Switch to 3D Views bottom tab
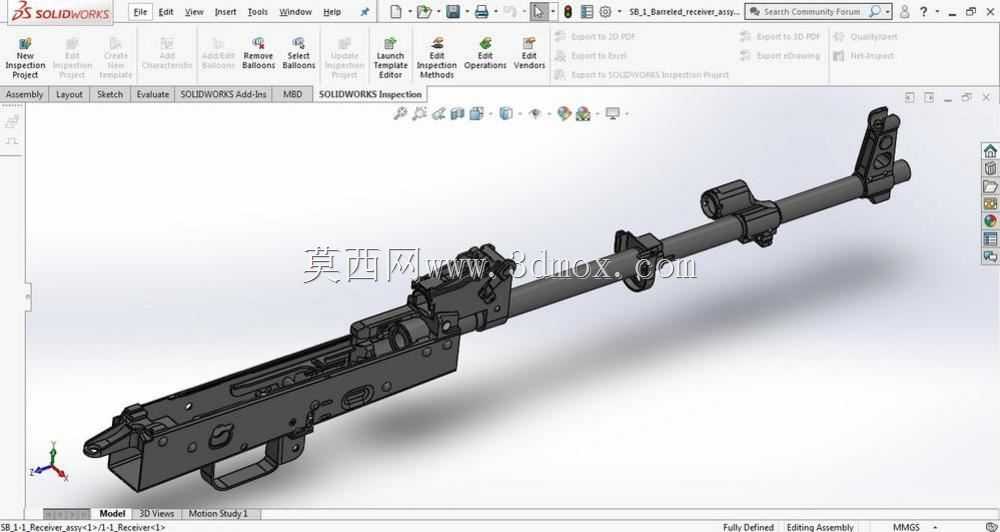The height and width of the screenshot is (532, 1000). point(157,514)
